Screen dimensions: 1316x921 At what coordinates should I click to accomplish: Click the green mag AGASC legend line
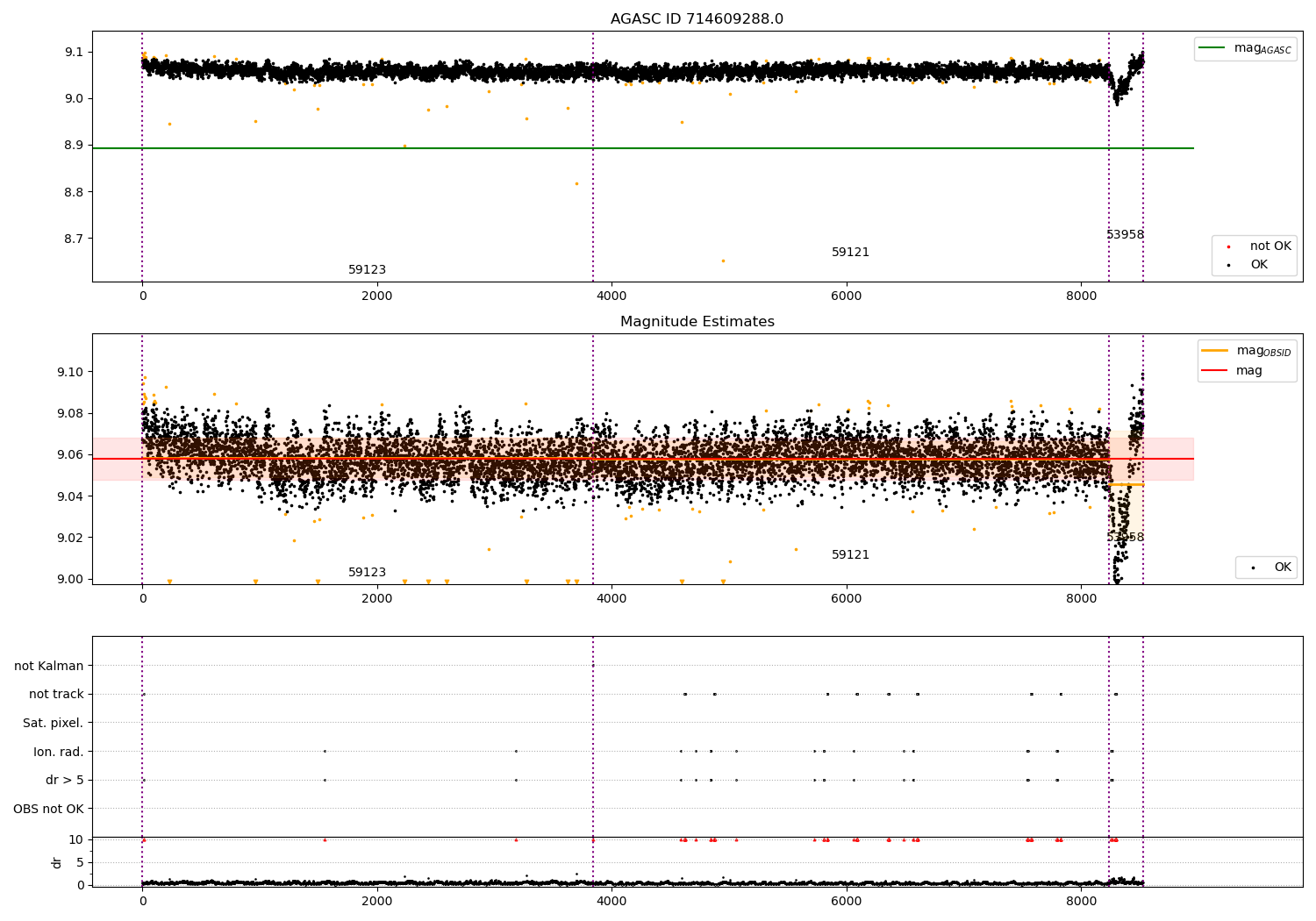(1212, 48)
